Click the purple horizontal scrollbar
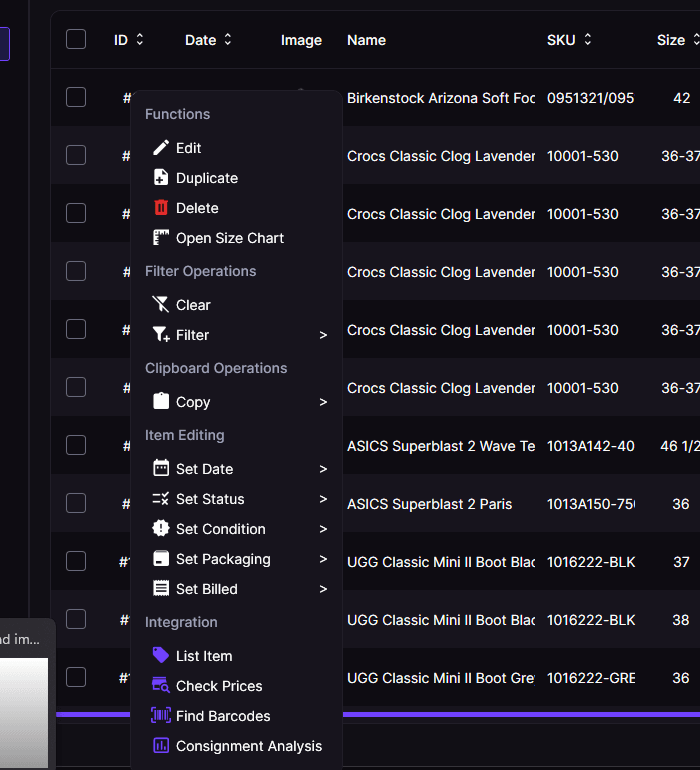Screen dimensions: 700x770 378,715
